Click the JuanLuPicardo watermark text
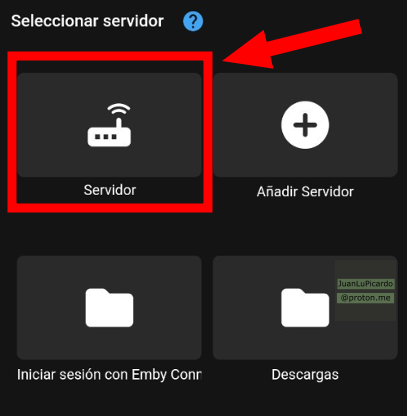407x416 pixels. 366,284
